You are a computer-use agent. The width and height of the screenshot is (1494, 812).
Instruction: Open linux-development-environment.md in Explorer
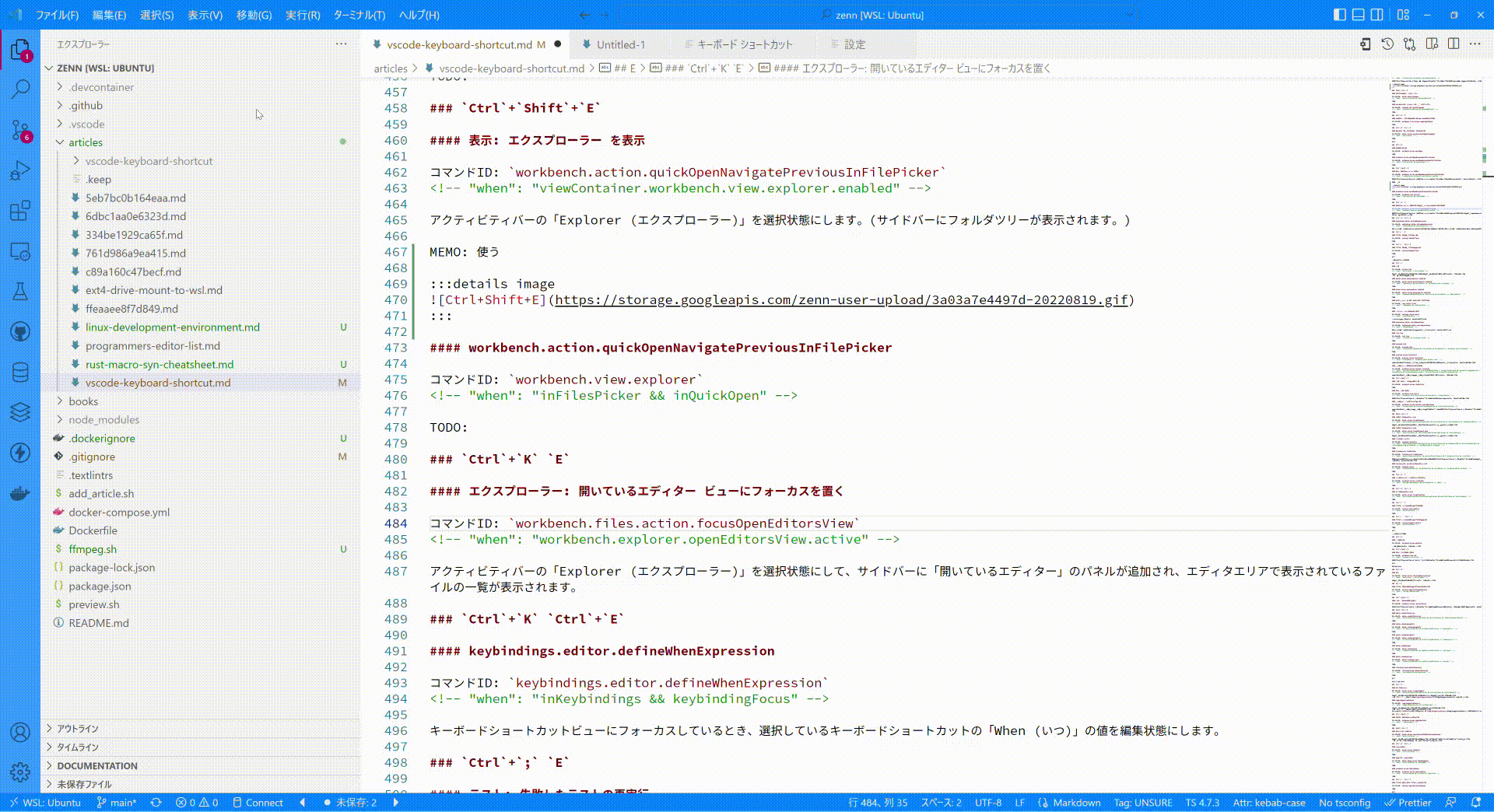point(173,327)
